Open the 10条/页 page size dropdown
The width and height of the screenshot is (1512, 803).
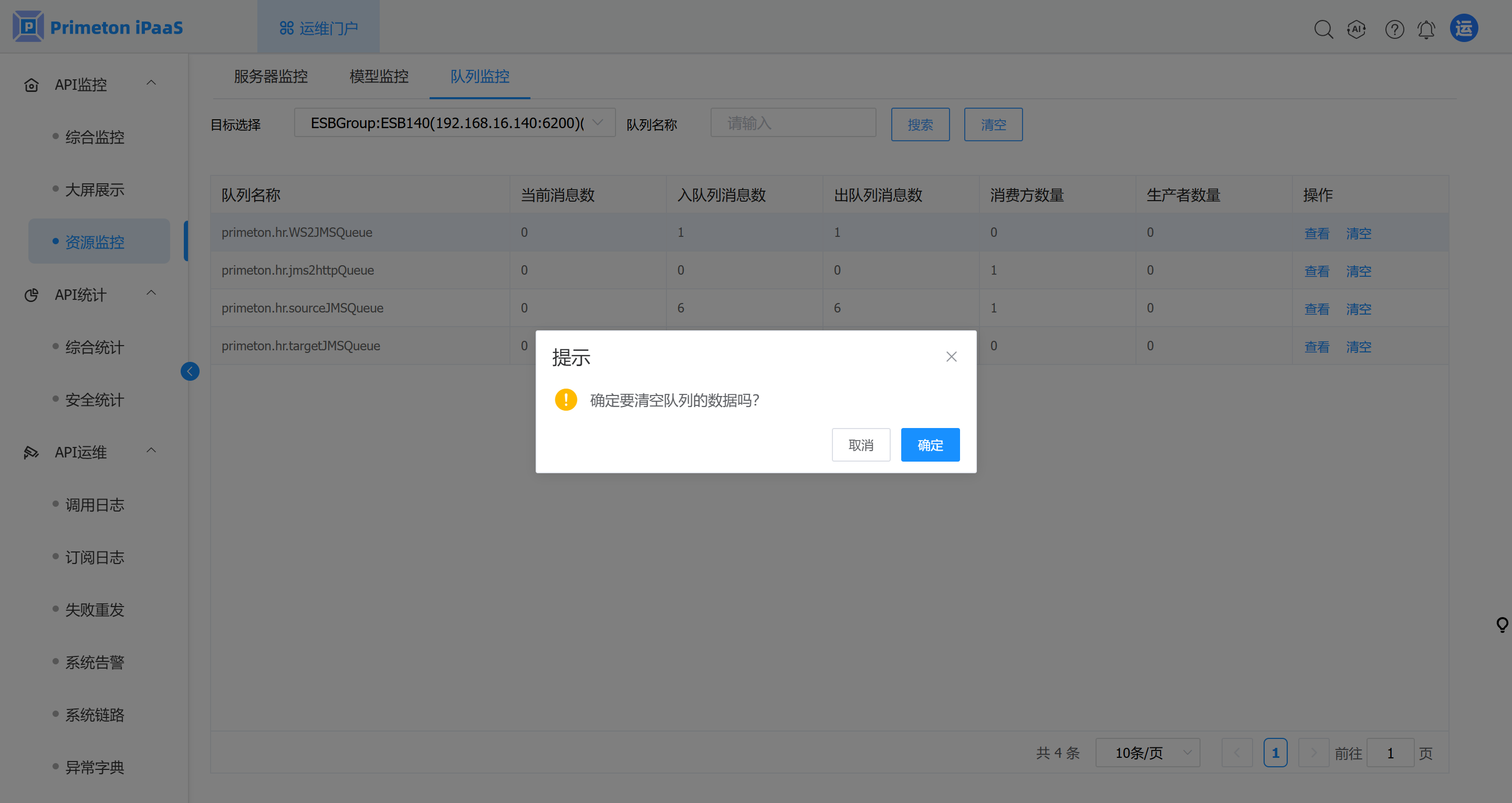coord(1148,753)
